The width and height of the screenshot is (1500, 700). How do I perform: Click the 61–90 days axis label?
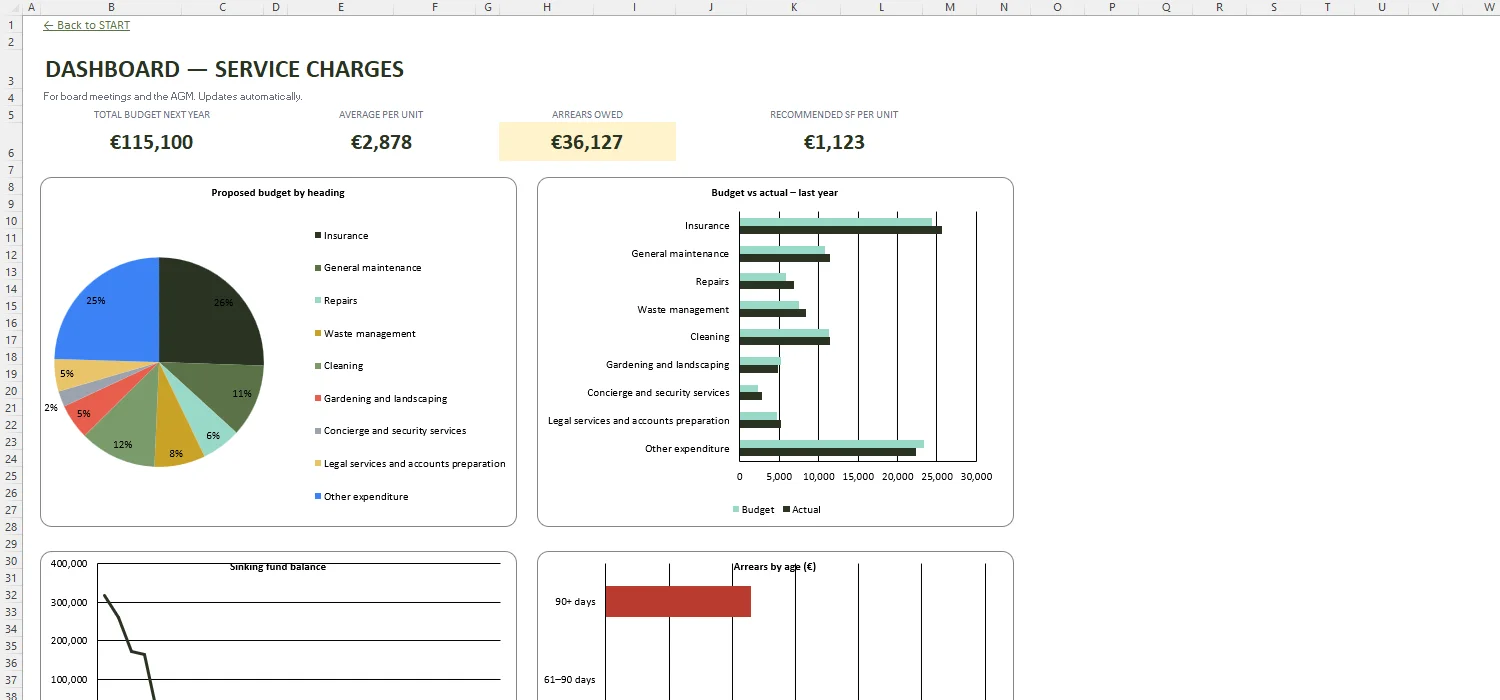[x=569, y=680]
